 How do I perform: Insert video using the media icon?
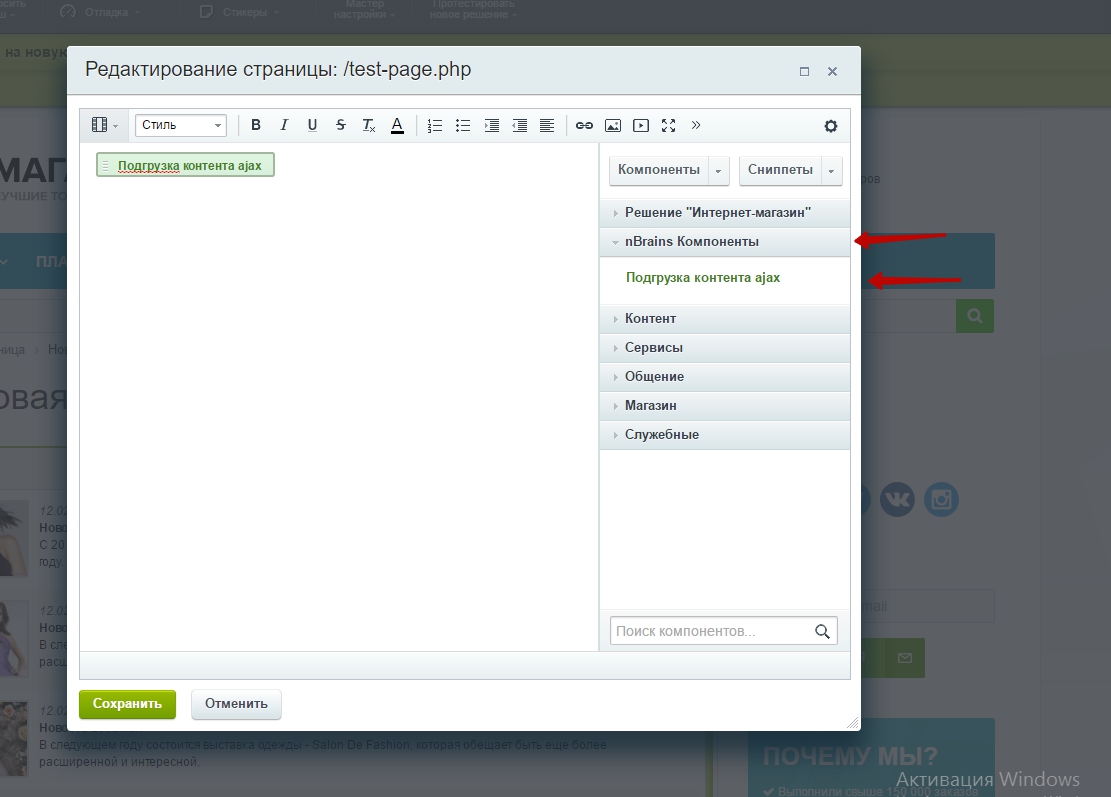(x=641, y=125)
